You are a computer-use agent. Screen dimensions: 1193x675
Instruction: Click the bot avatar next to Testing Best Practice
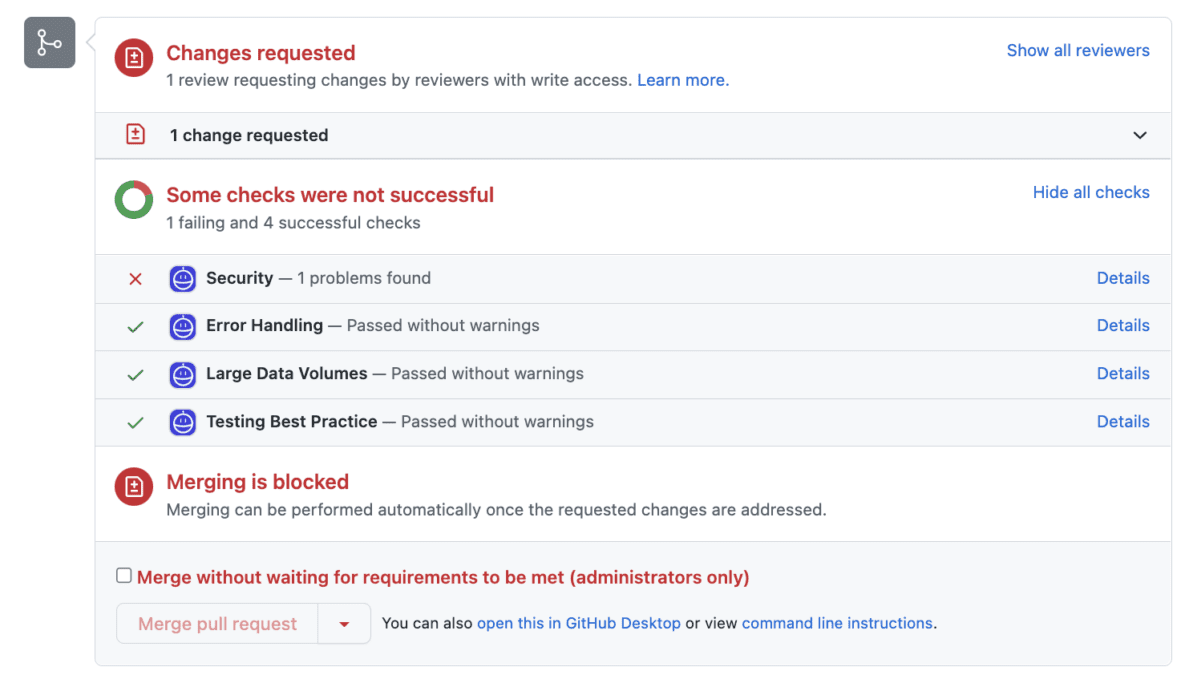tap(183, 422)
